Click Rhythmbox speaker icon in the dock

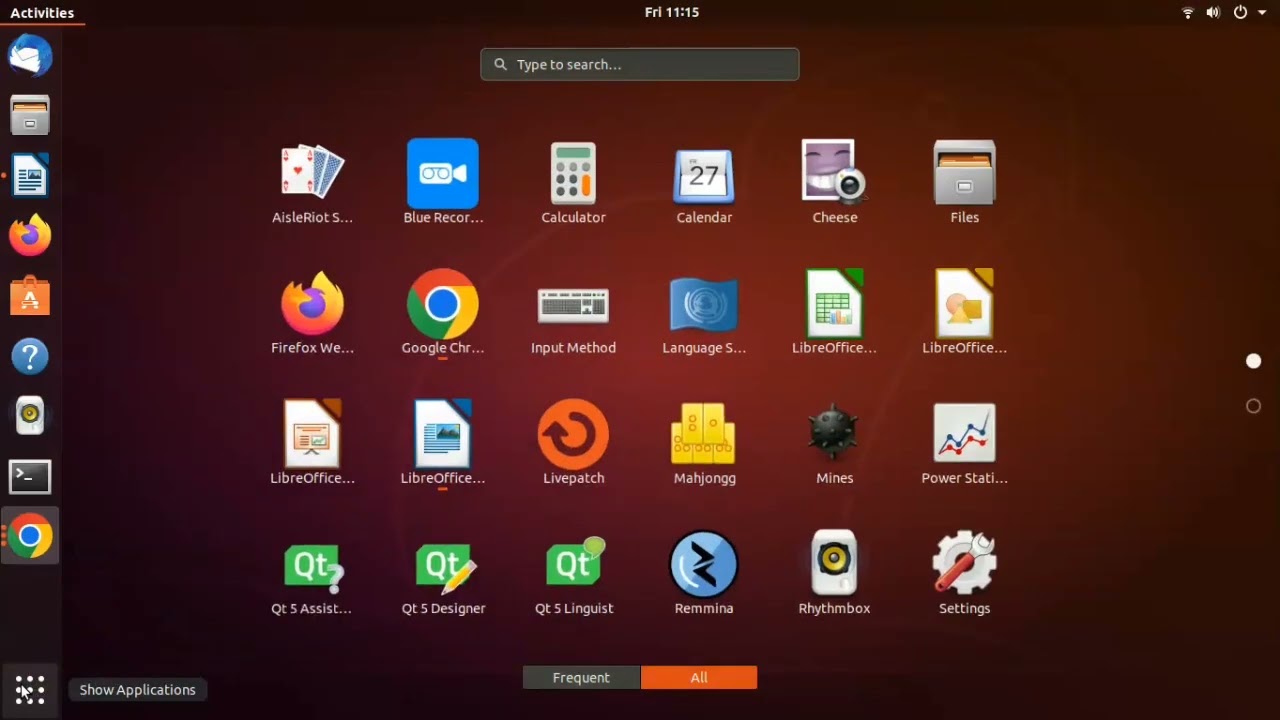coord(30,416)
